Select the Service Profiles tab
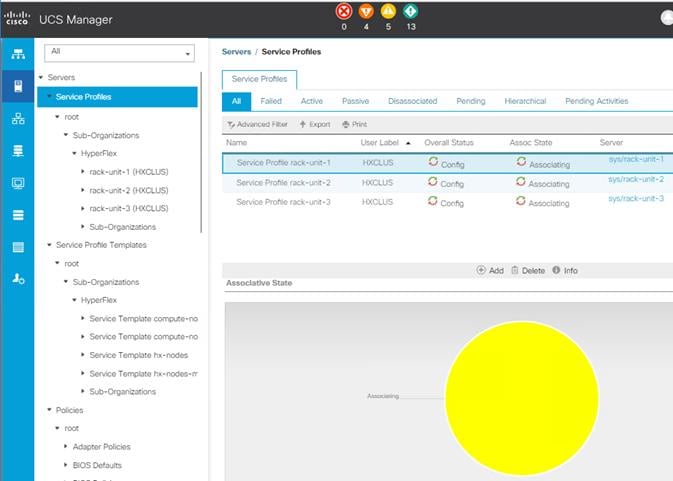The height and width of the screenshot is (481, 673). click(259, 79)
